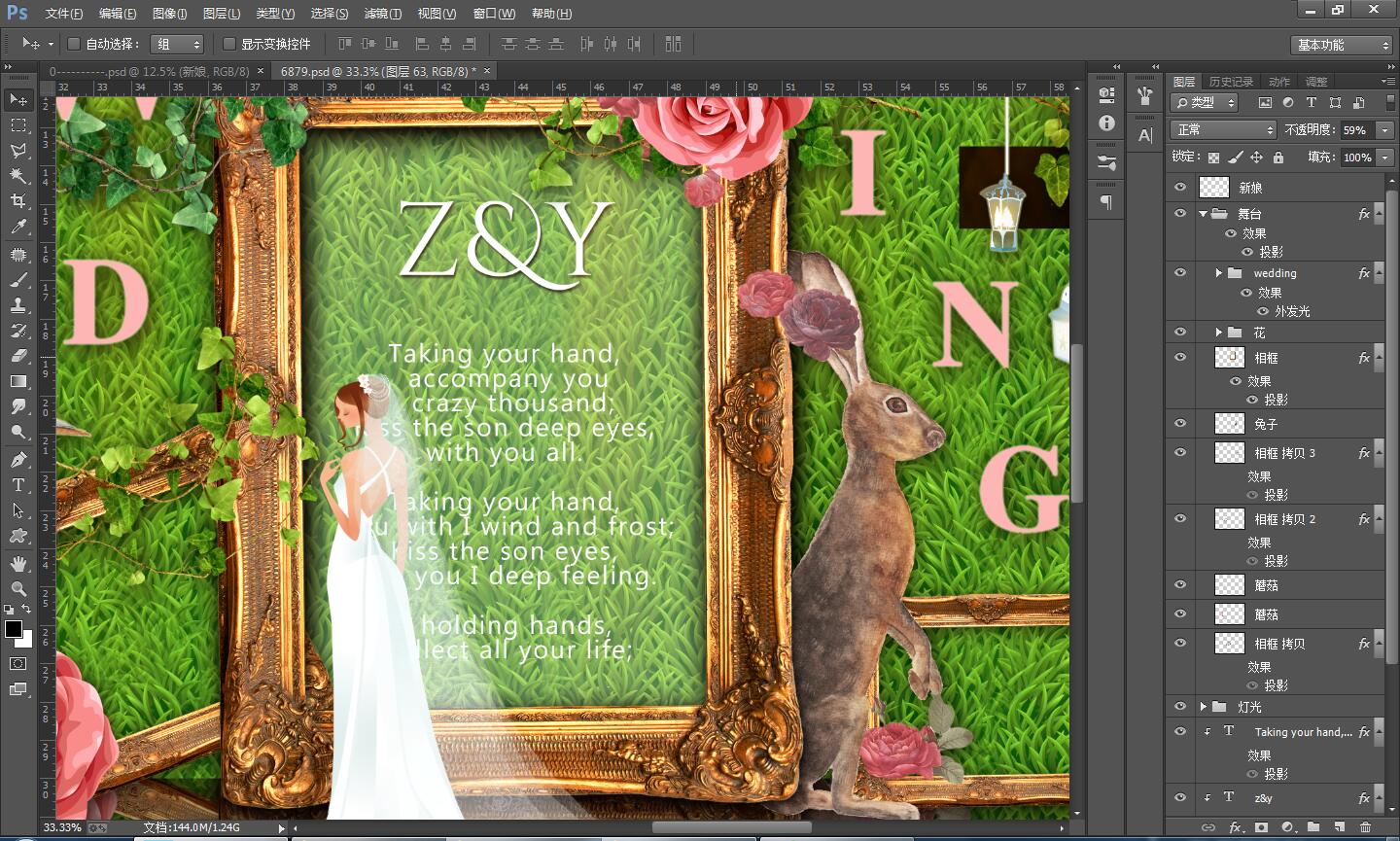Create a new layer with the bottom icon
This screenshot has height=841, width=1400.
(1340, 827)
